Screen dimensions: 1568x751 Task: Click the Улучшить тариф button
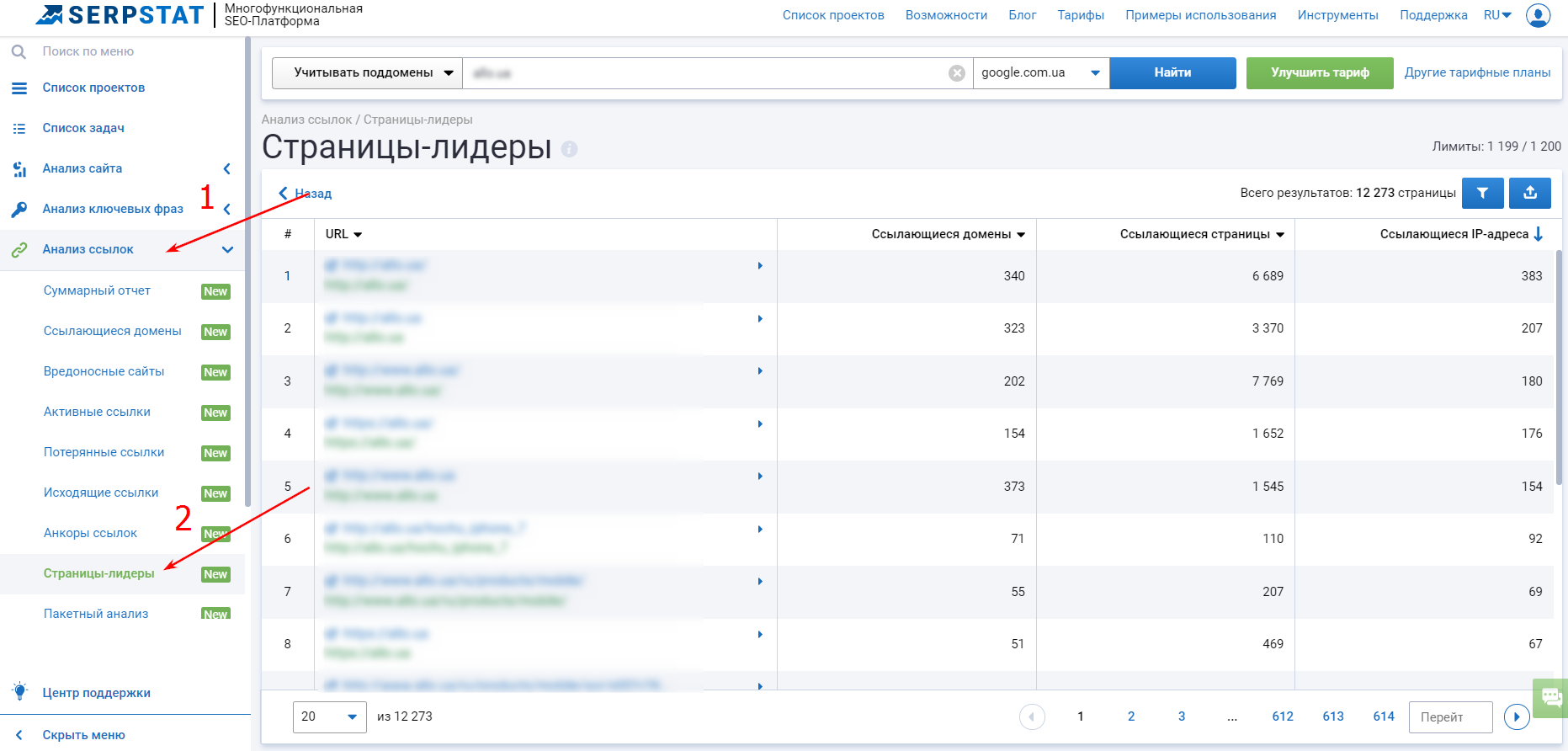pos(1320,73)
